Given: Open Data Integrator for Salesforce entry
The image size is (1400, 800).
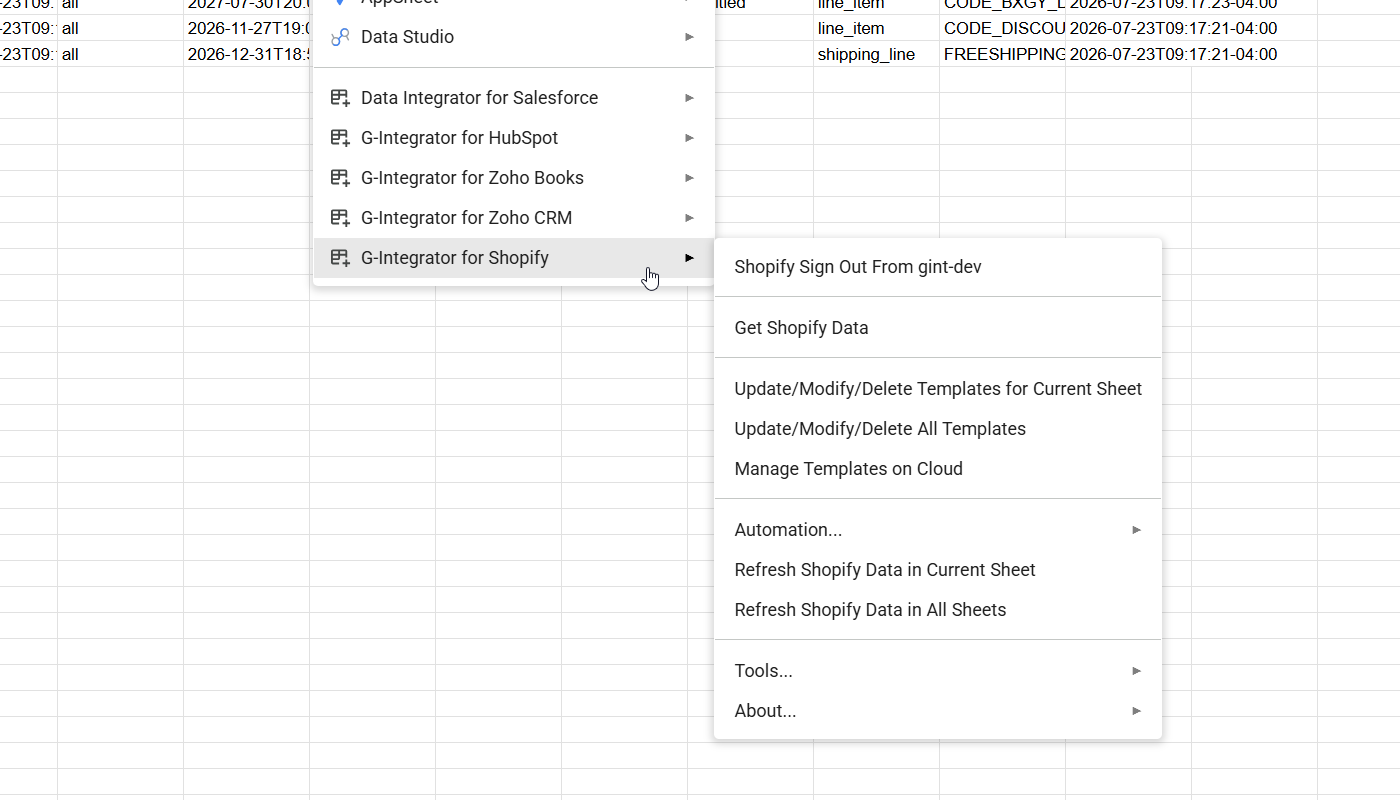Looking at the screenshot, I should point(514,98).
